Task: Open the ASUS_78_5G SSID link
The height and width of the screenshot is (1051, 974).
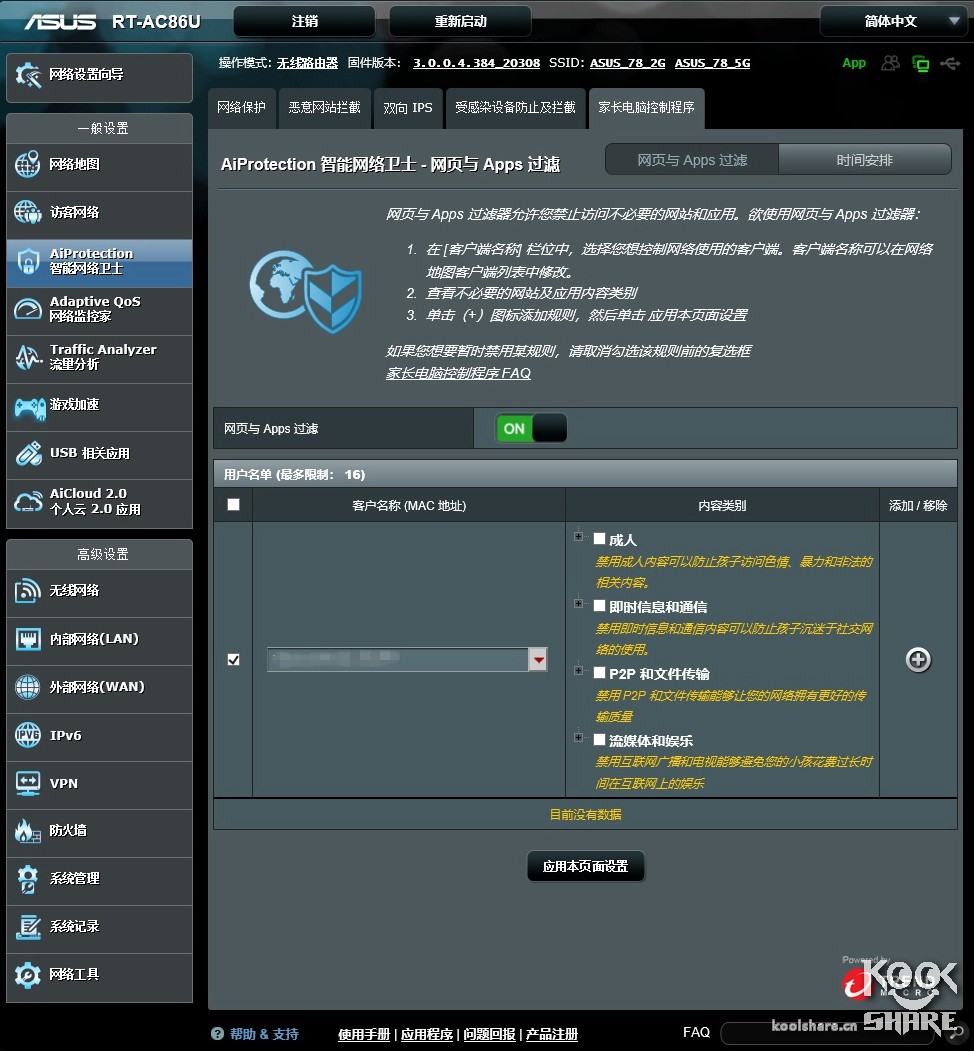Action: [712, 63]
